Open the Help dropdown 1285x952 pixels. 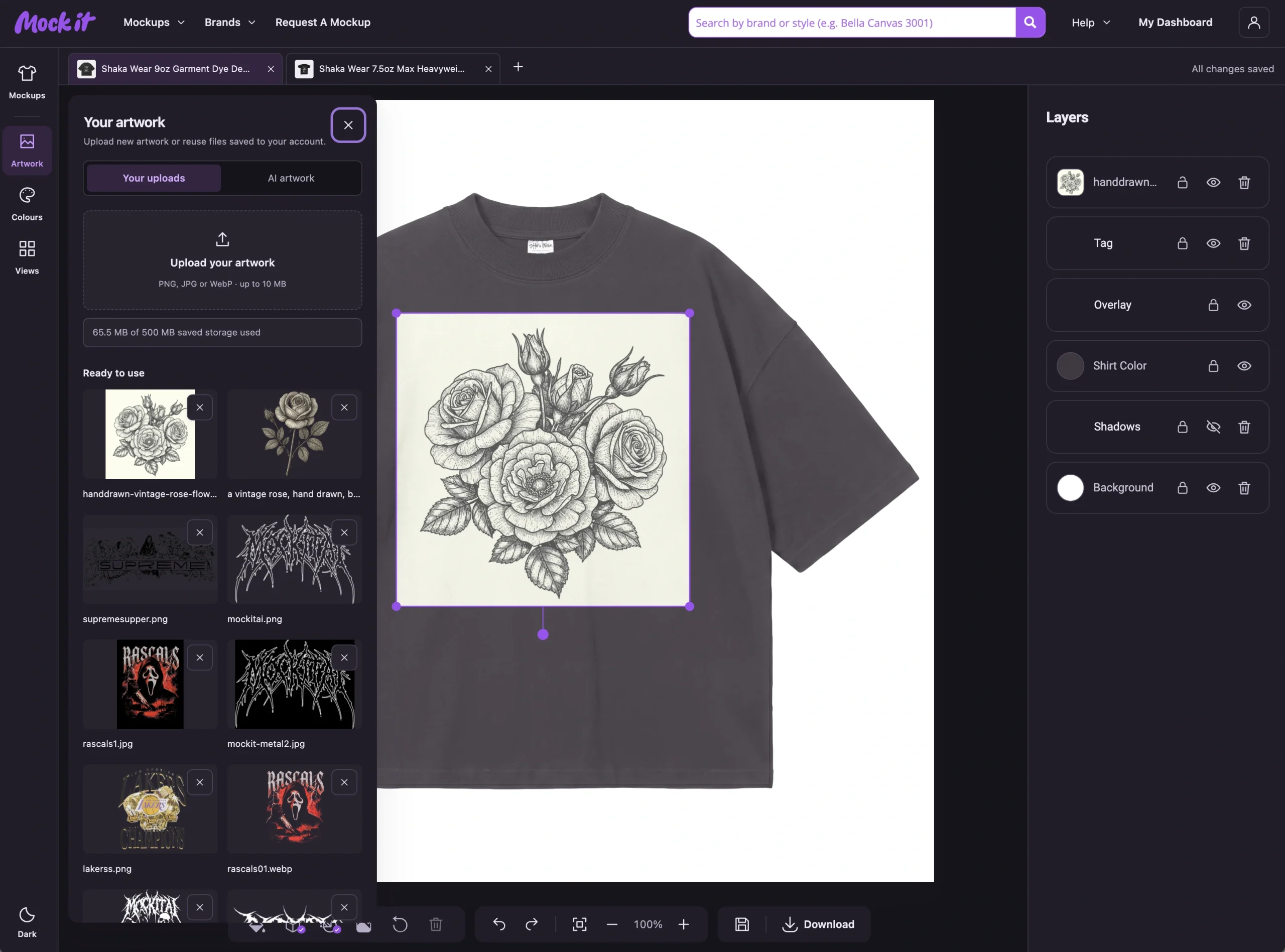click(x=1091, y=23)
